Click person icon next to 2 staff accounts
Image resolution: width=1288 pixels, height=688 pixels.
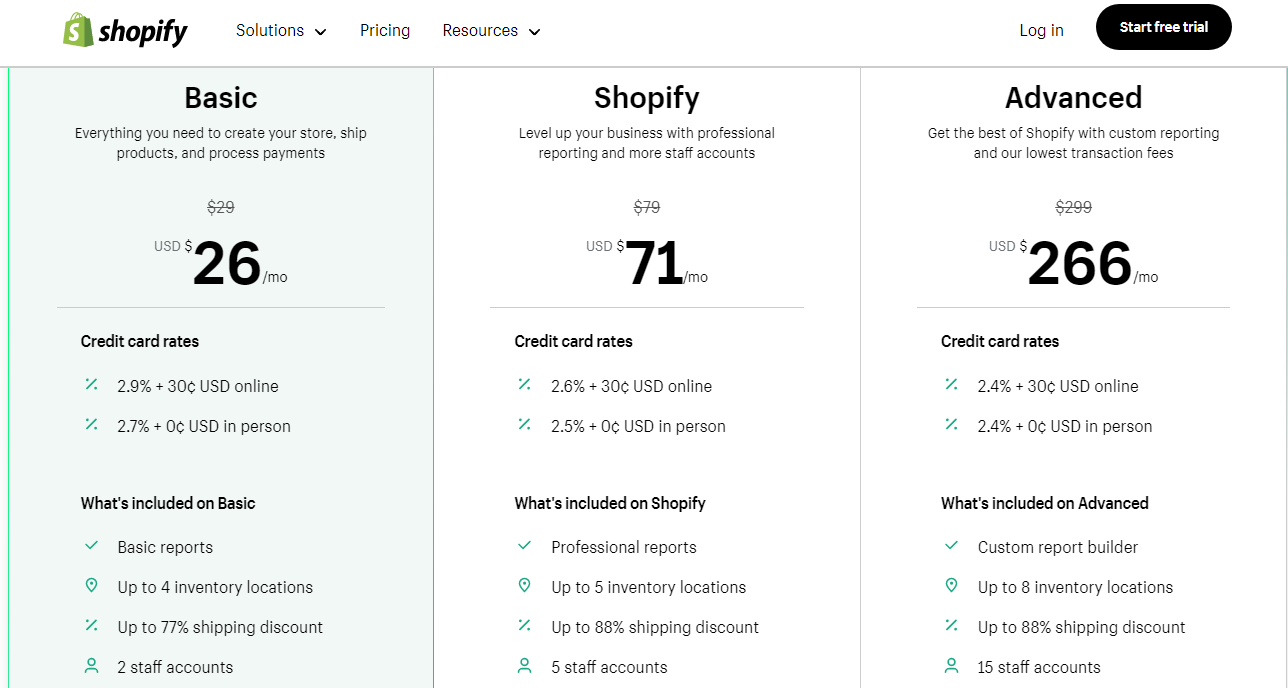91,666
